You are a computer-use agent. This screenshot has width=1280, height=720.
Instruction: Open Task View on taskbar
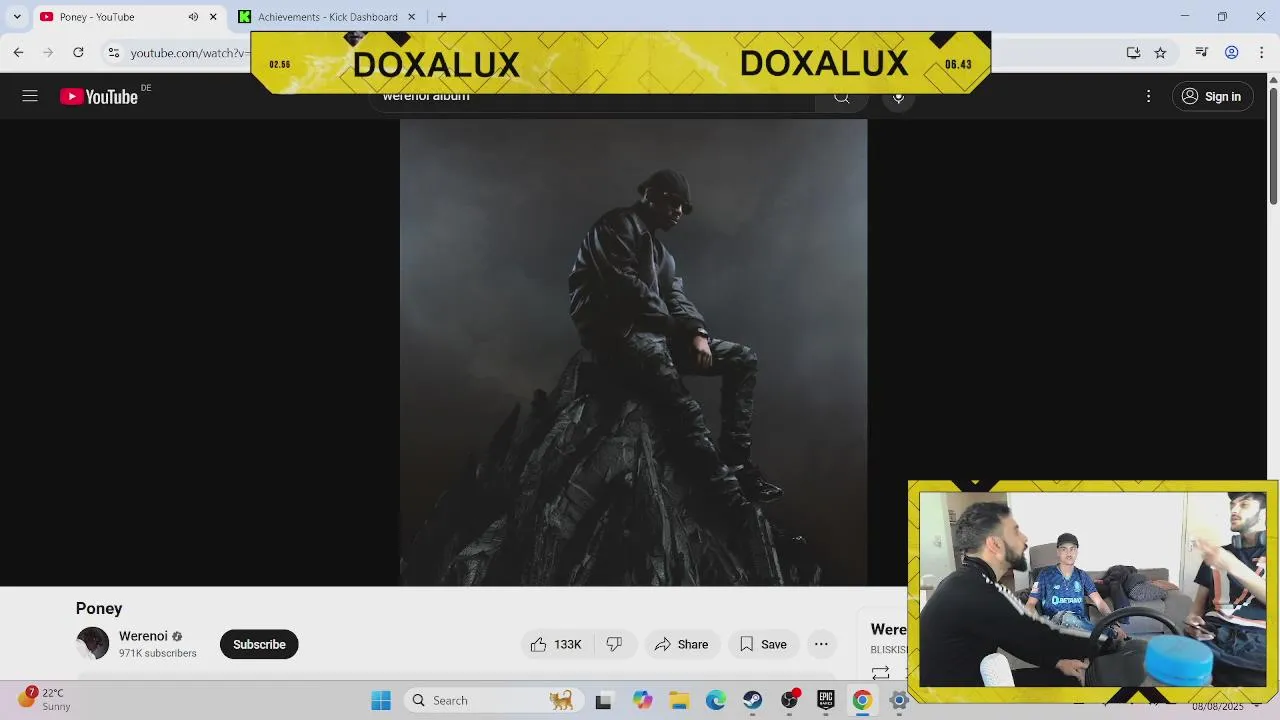point(603,701)
